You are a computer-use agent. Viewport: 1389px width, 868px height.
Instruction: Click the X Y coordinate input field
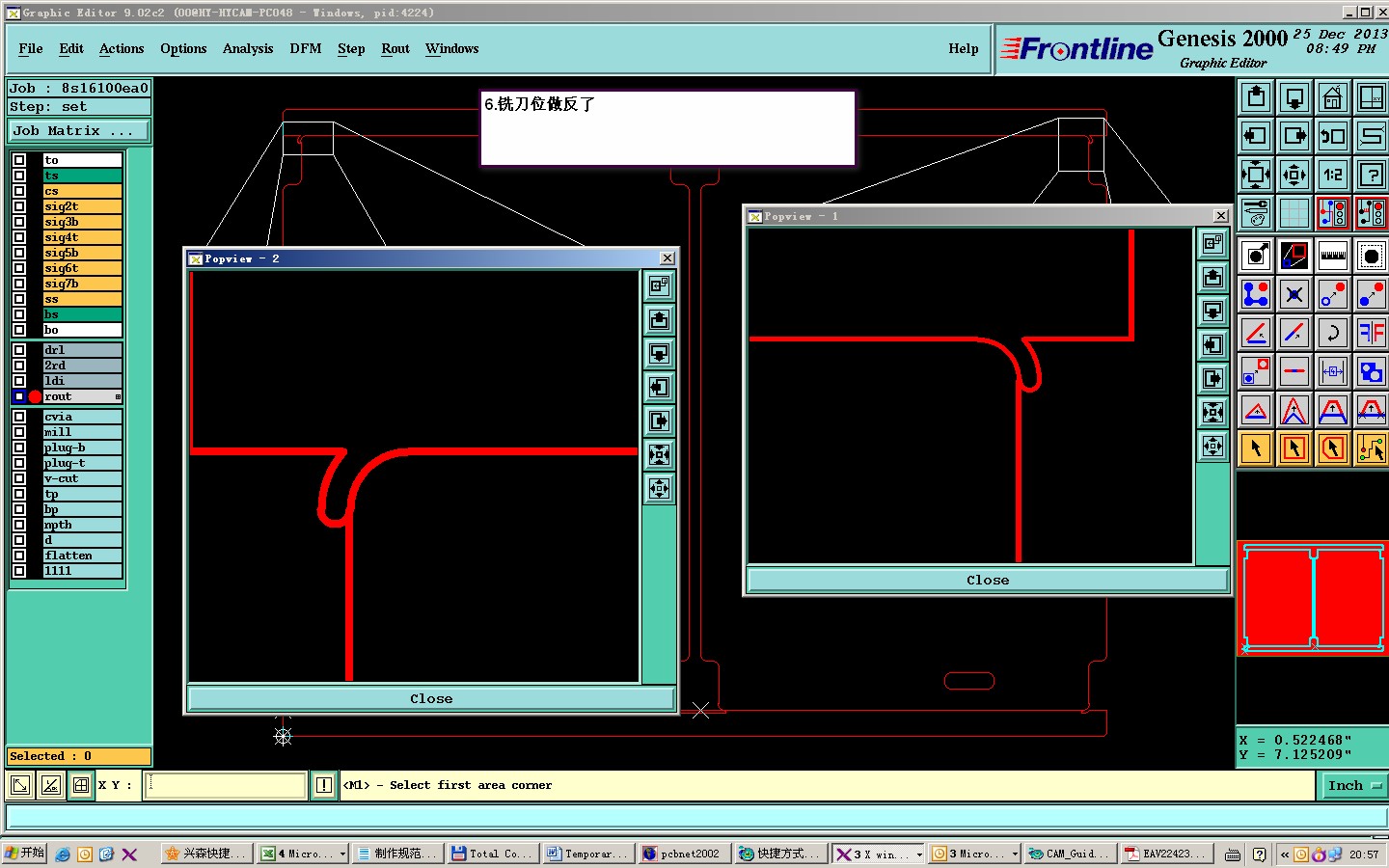coord(226,785)
